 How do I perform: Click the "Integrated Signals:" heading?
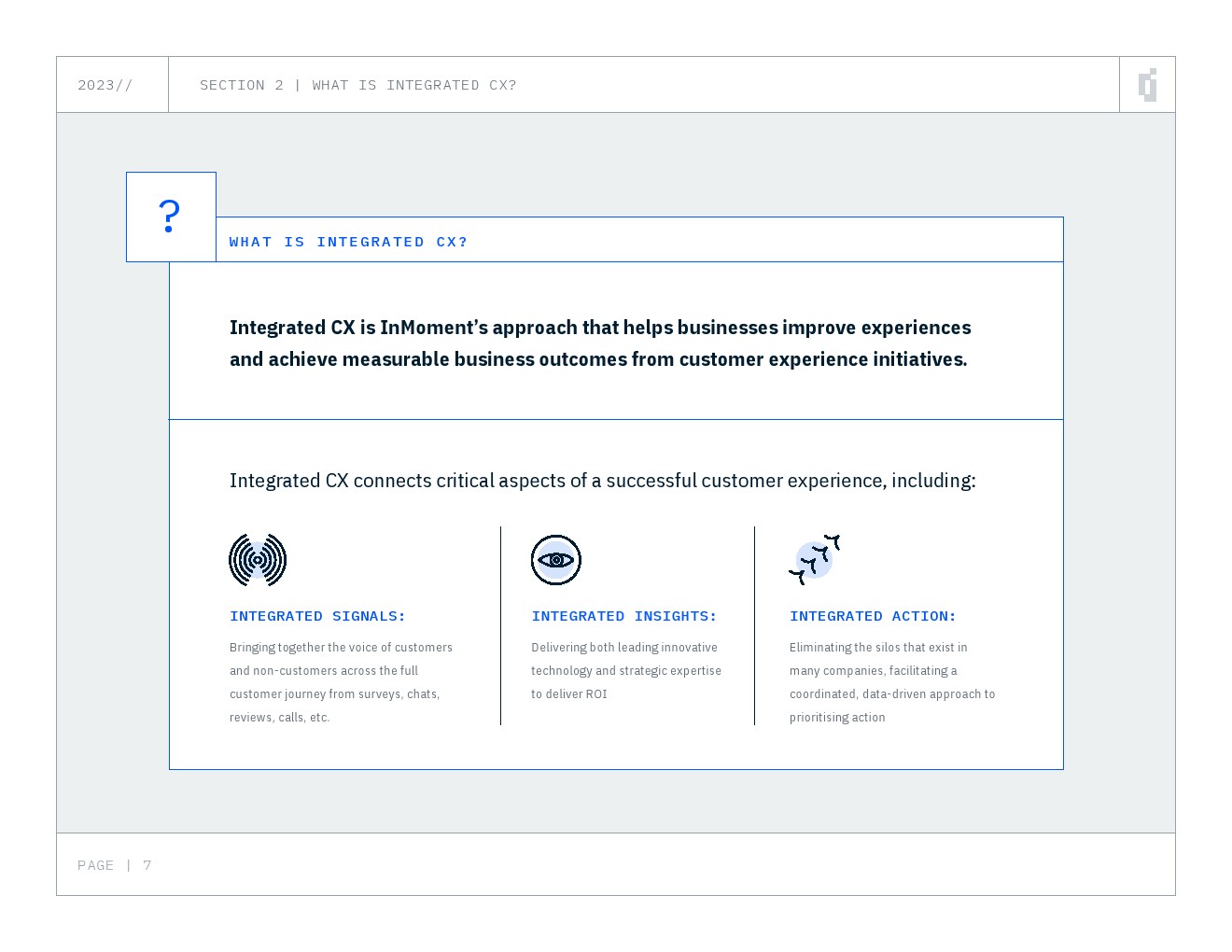pos(317,616)
